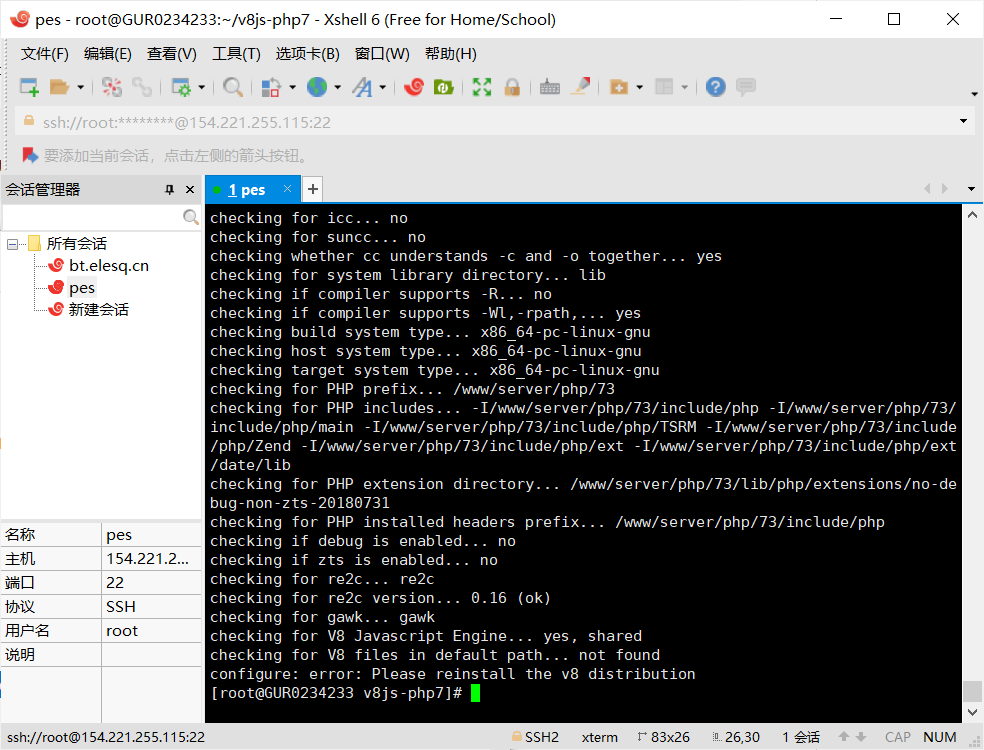The width and height of the screenshot is (984, 750).
Task: Click xterm in status bar
Action: [x=599, y=737]
